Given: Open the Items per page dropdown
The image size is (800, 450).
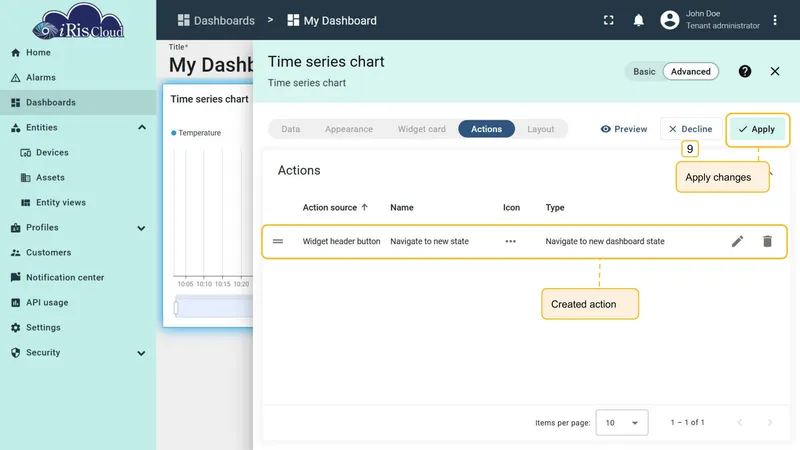Looking at the screenshot, I should (x=622, y=422).
